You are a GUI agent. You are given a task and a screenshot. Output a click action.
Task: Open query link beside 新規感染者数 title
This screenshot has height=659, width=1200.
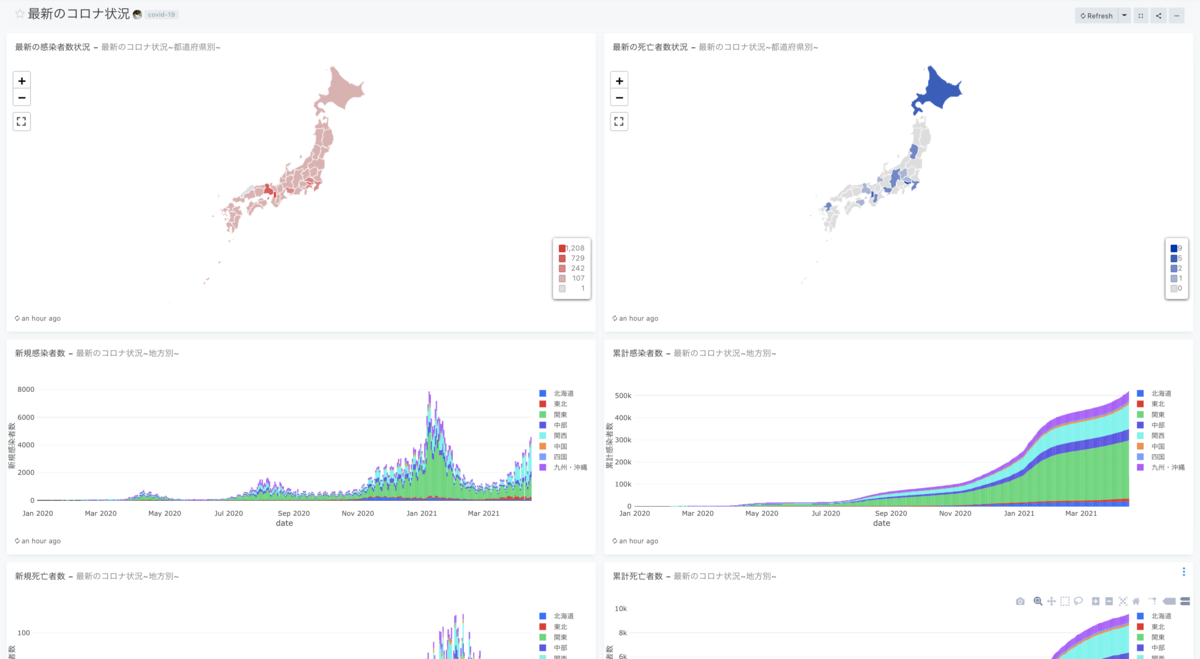pyautogui.click(x=127, y=353)
